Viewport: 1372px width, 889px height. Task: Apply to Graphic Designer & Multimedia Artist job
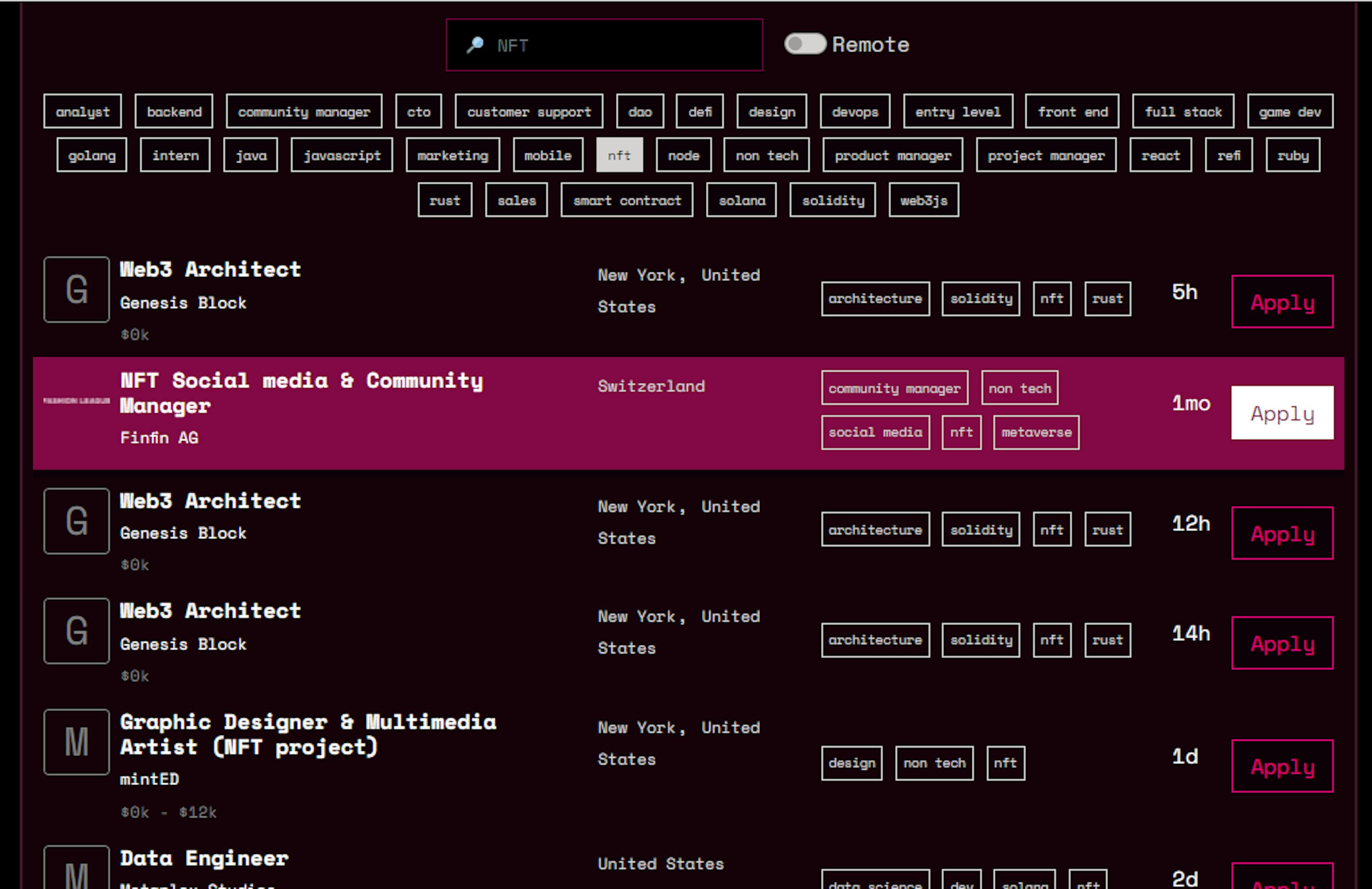tap(1282, 766)
